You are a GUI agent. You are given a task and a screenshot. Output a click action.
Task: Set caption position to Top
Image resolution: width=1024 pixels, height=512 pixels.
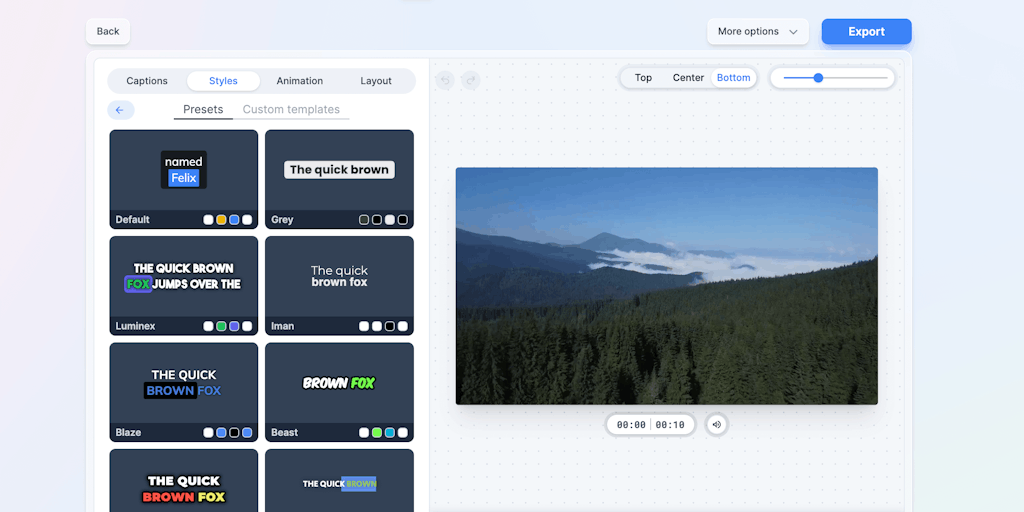click(x=643, y=78)
